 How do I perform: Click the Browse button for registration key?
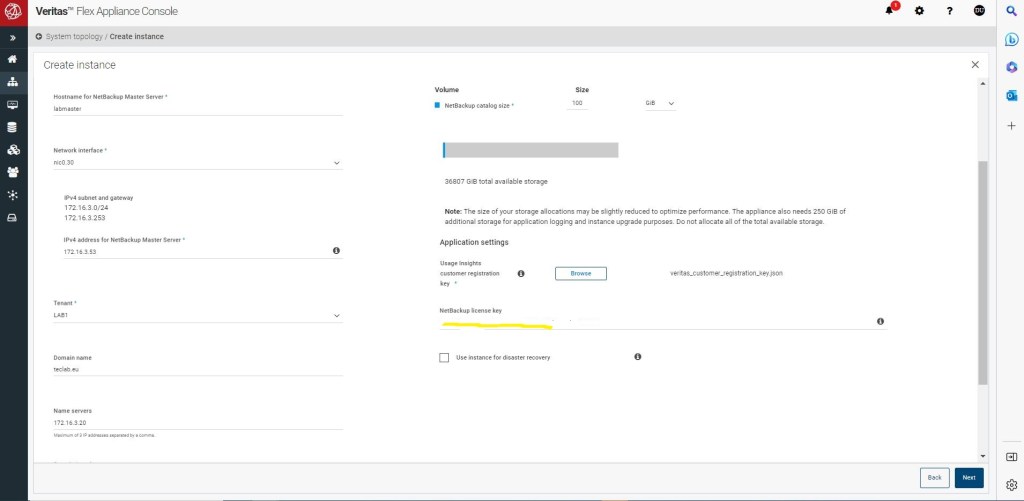click(x=581, y=273)
